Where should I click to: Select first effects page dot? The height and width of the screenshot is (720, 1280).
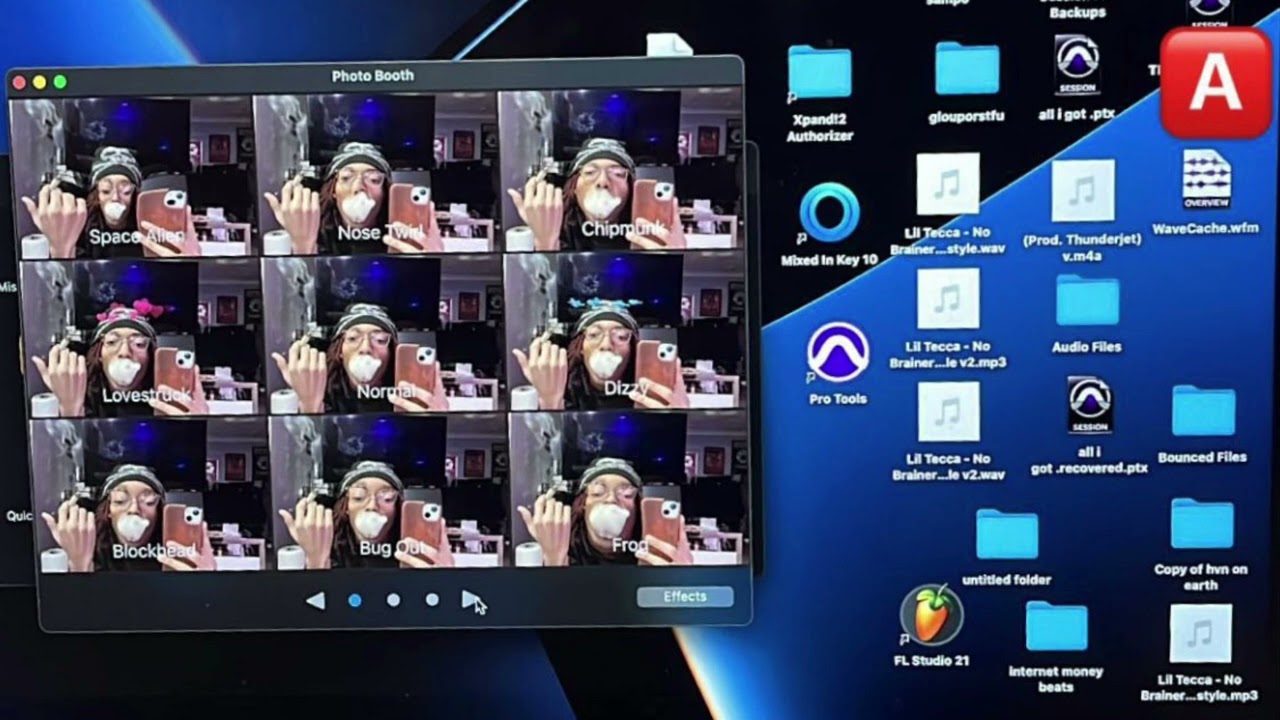tap(355, 600)
